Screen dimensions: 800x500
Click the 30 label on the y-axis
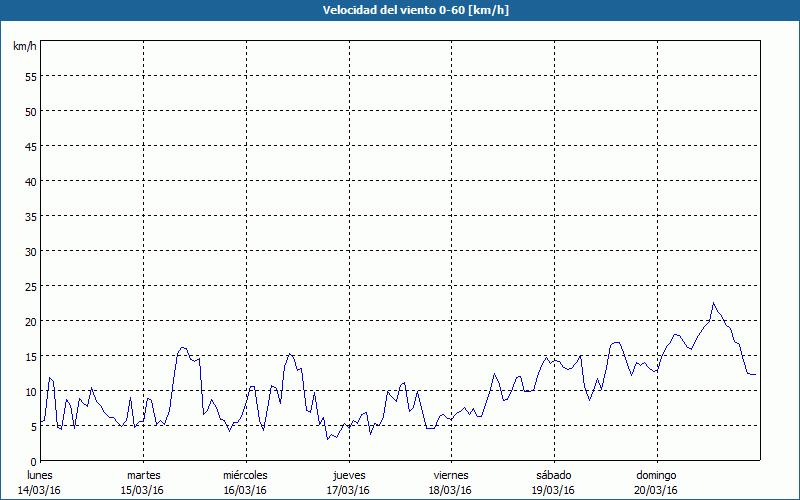coord(30,251)
